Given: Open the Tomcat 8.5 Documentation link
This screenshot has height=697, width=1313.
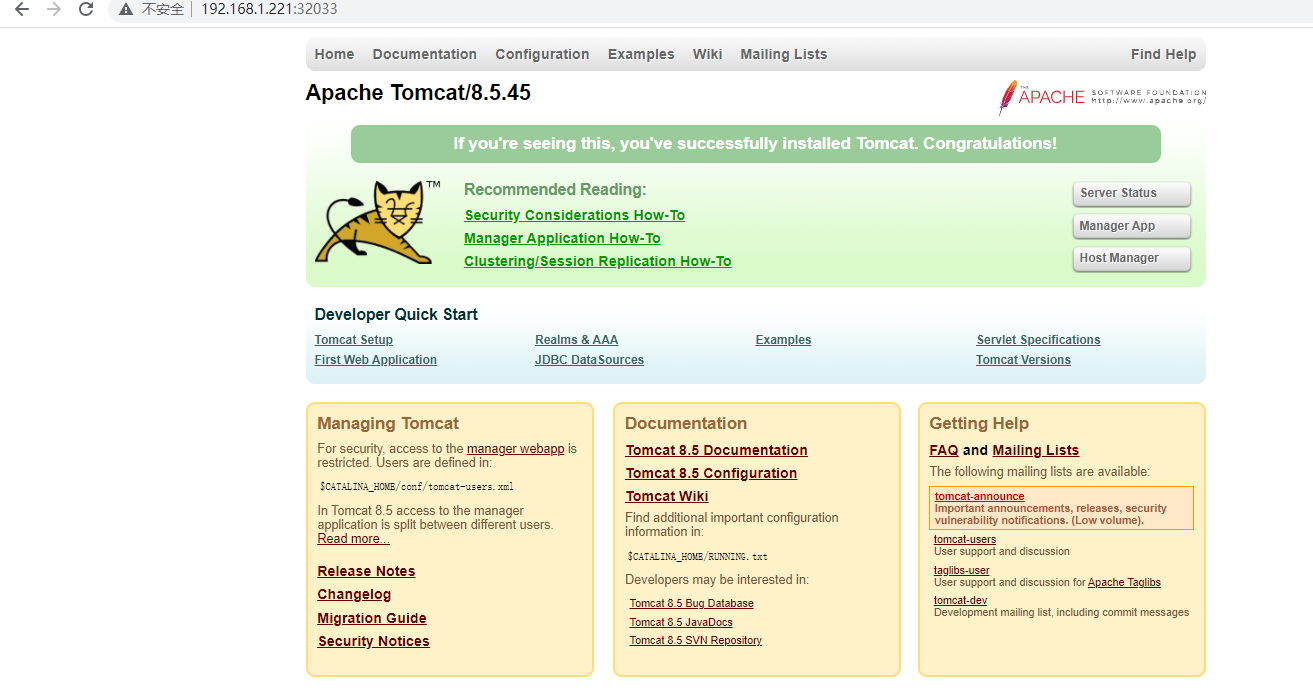Looking at the screenshot, I should pyautogui.click(x=717, y=450).
